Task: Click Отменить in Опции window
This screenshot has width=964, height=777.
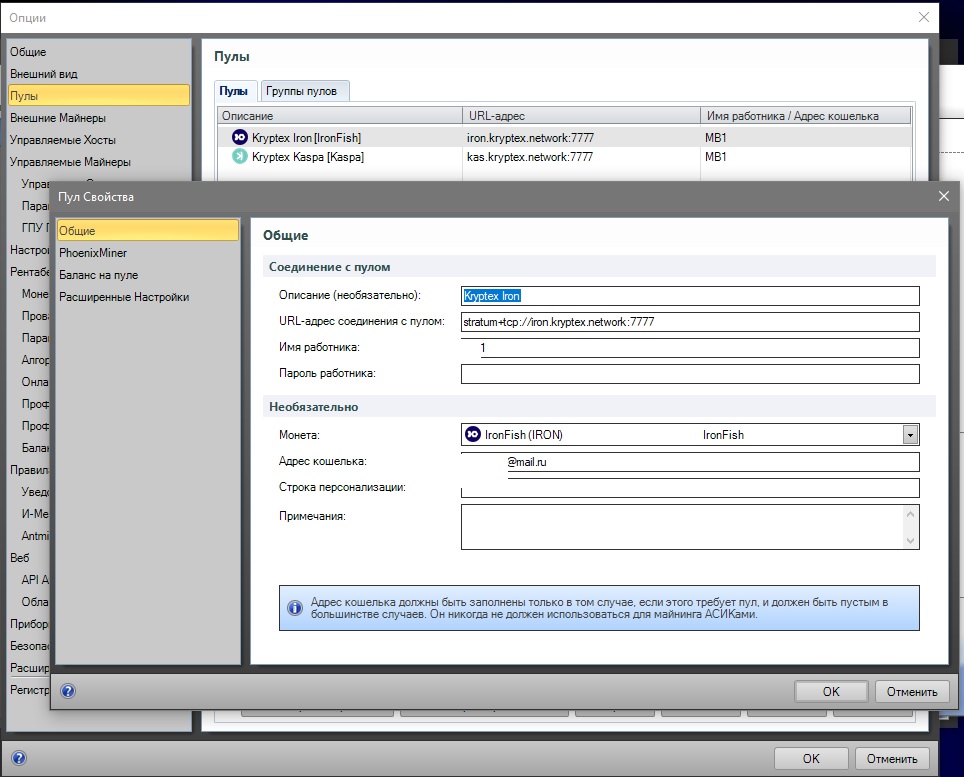Action: tap(892, 759)
